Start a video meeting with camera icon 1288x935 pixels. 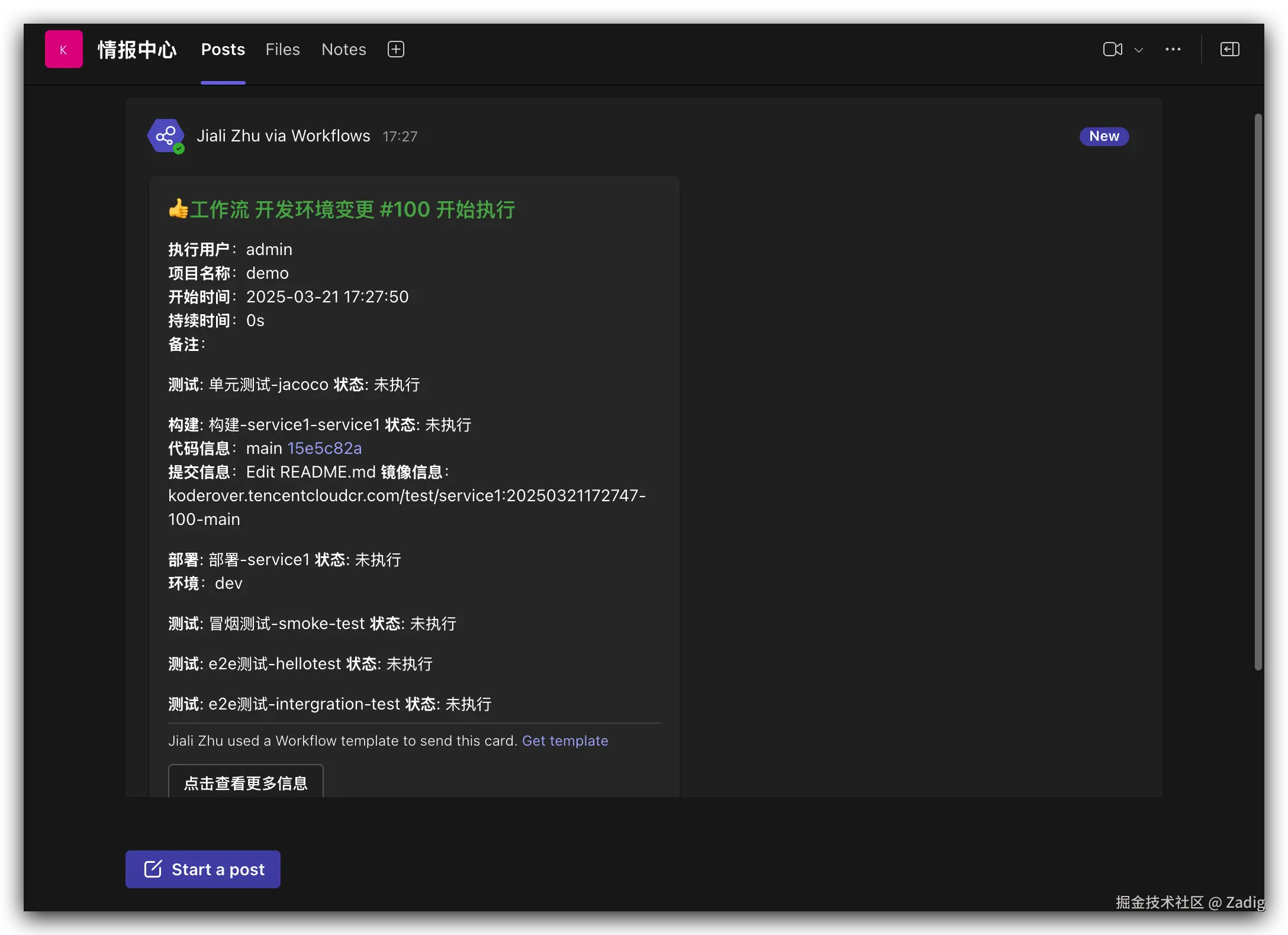click(1112, 50)
